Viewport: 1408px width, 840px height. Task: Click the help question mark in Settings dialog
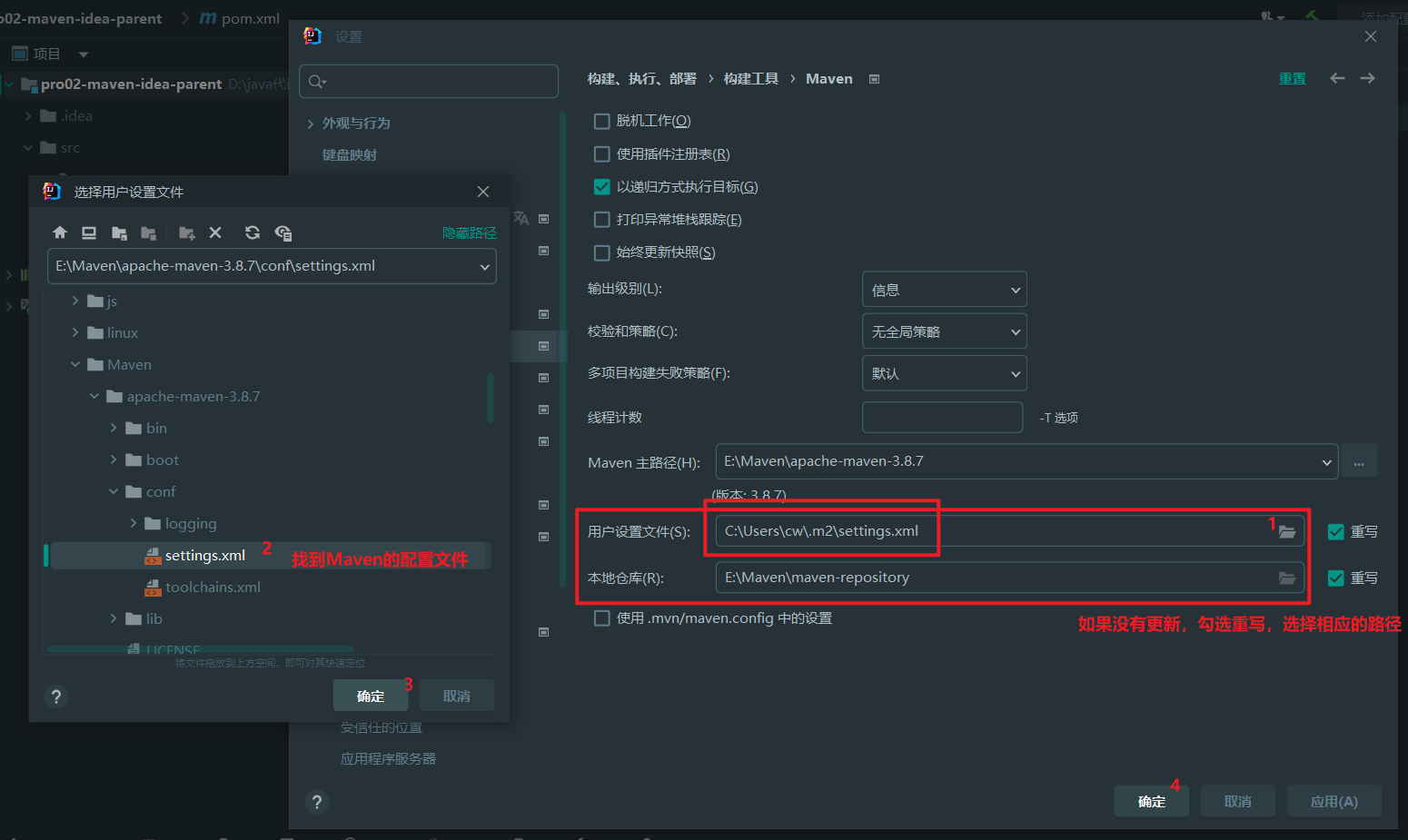click(316, 802)
